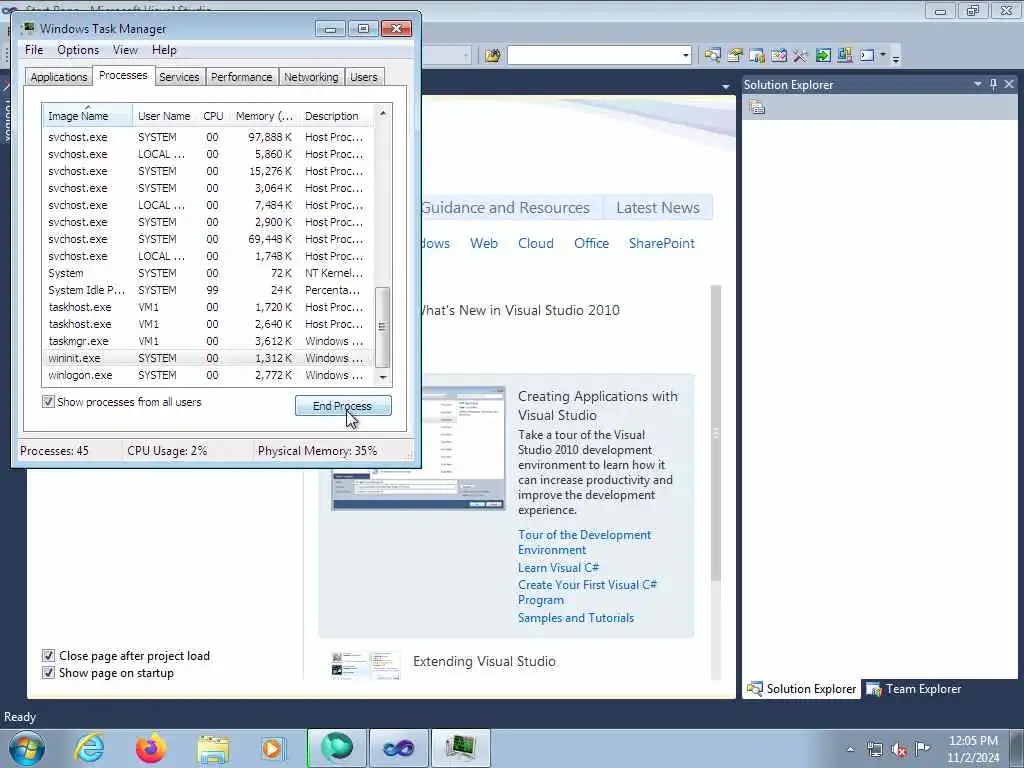Image resolution: width=1024 pixels, height=768 pixels.
Task: Open Internet Explorer from the taskbar
Action: pyautogui.click(x=89, y=748)
